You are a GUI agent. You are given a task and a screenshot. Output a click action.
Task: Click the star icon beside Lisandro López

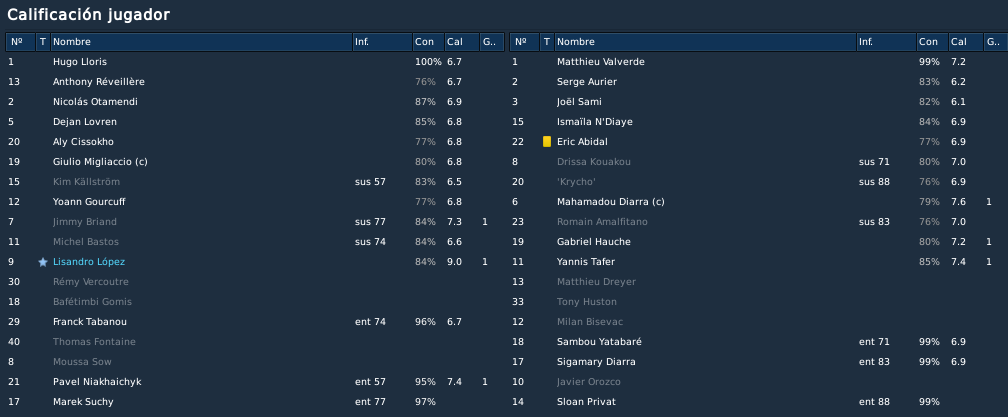pos(43,262)
